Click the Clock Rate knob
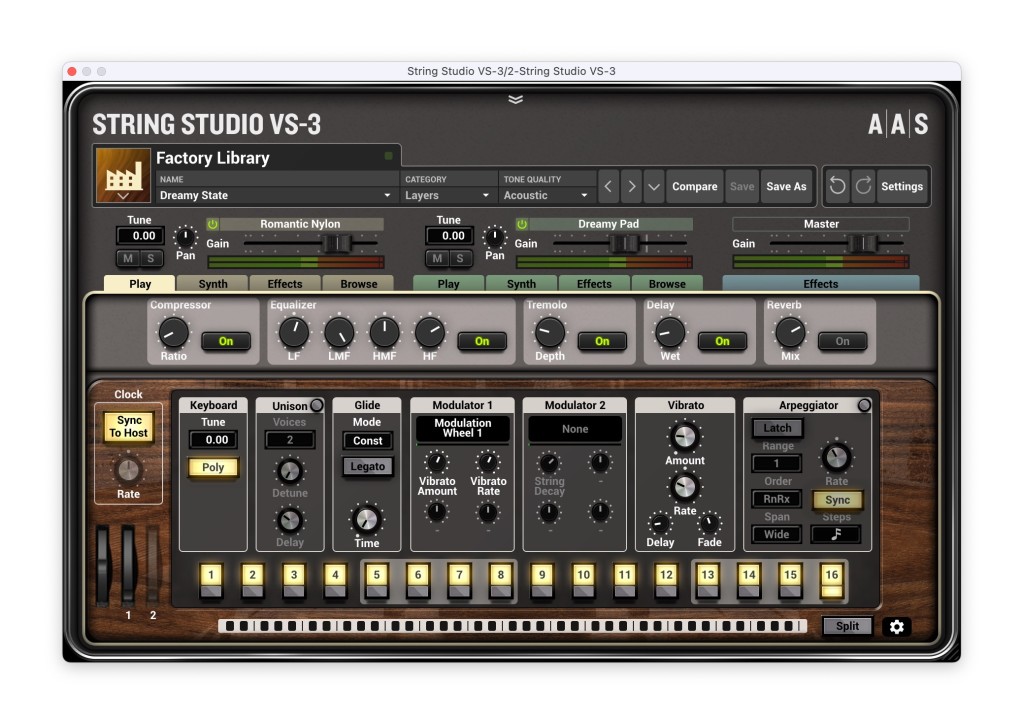 pos(128,470)
